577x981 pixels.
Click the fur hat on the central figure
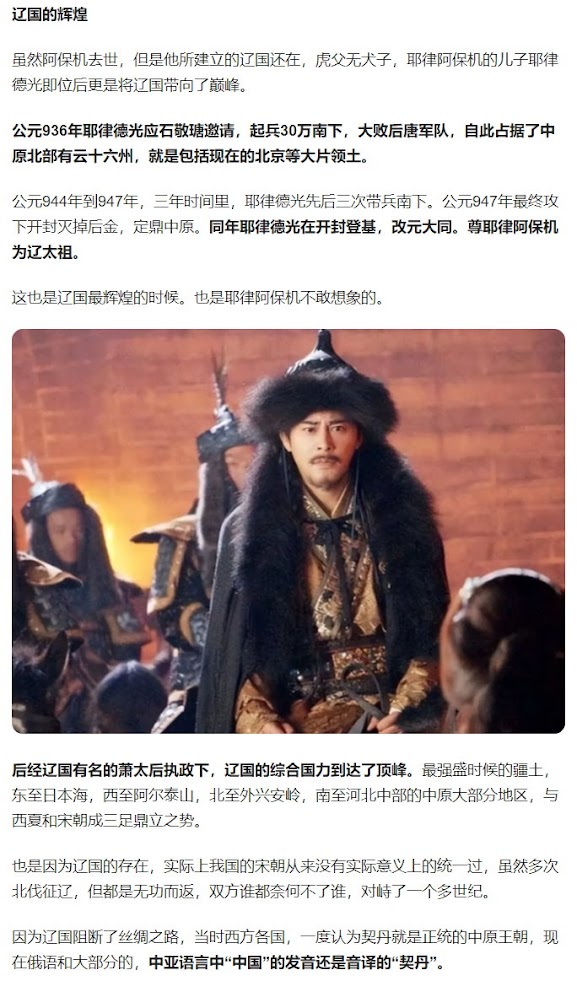tap(320, 388)
